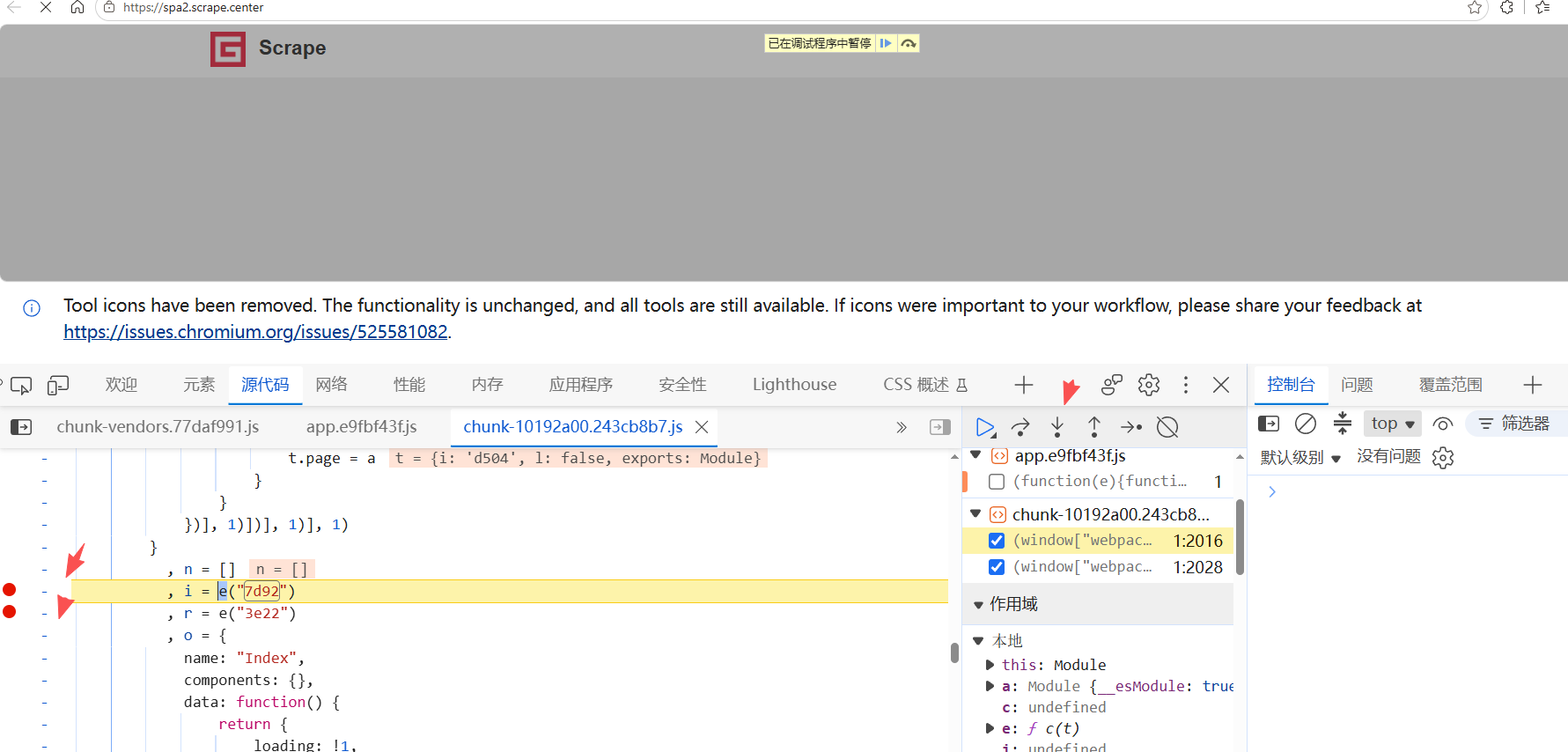This screenshot has width=1568, height=752.
Task: Resume from the paused-in-debugger overlay
Action: [886, 43]
